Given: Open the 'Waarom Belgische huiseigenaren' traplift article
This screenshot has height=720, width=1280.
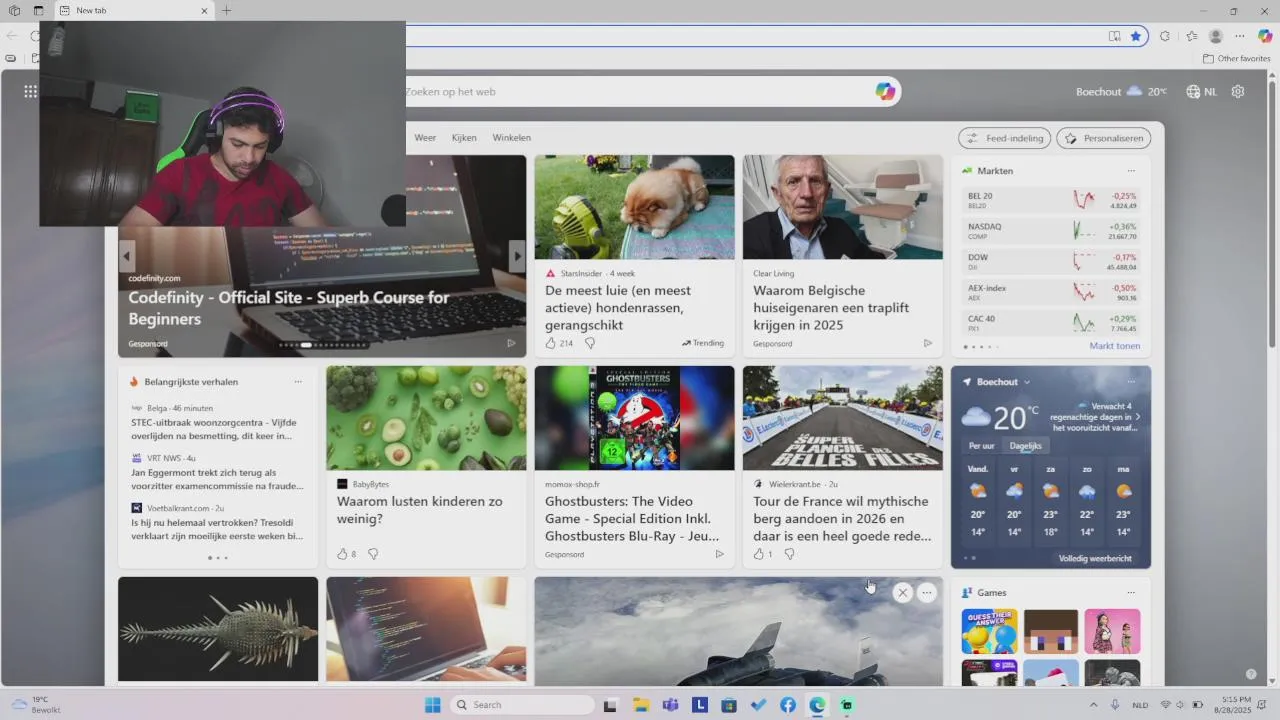Looking at the screenshot, I should pyautogui.click(x=842, y=256).
